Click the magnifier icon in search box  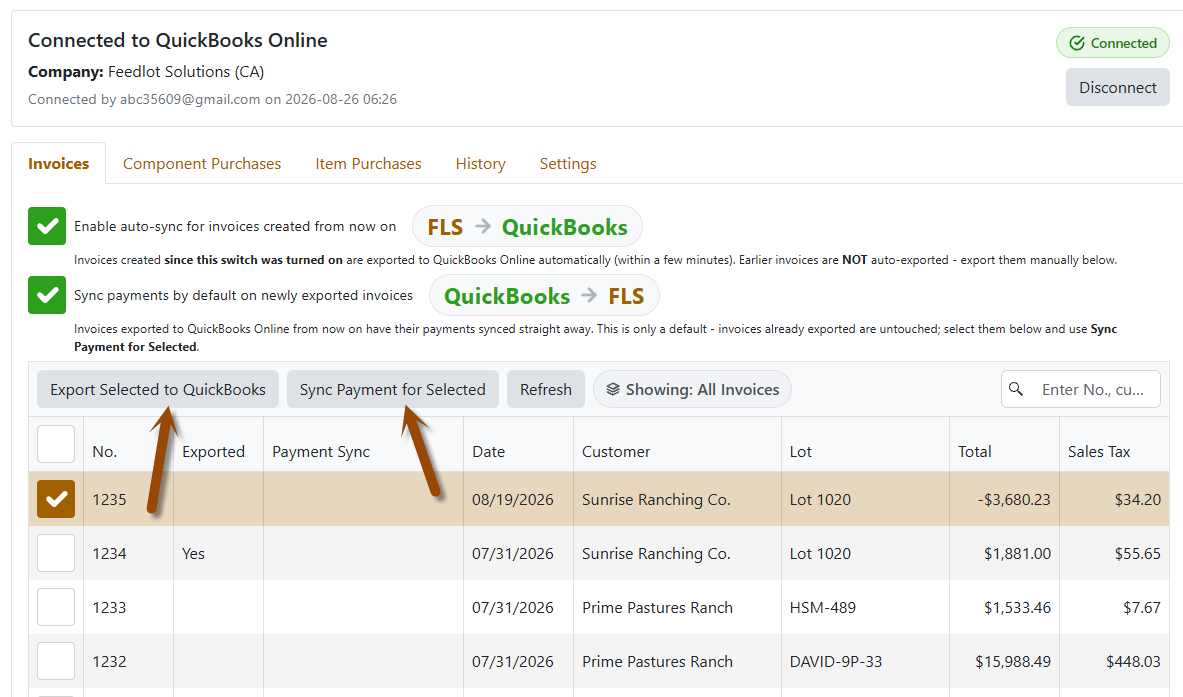pyautogui.click(x=1016, y=388)
